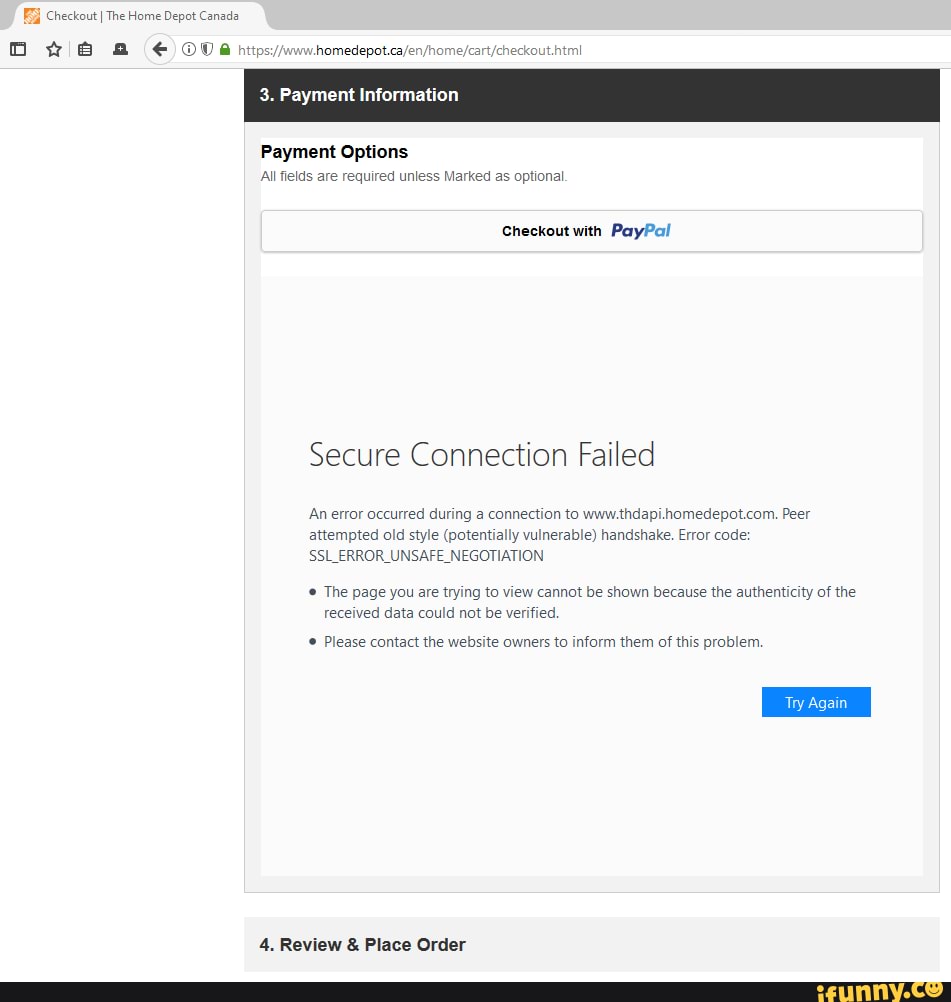951x1002 pixels.
Task: Go back using the back arrow
Action: tap(160, 49)
